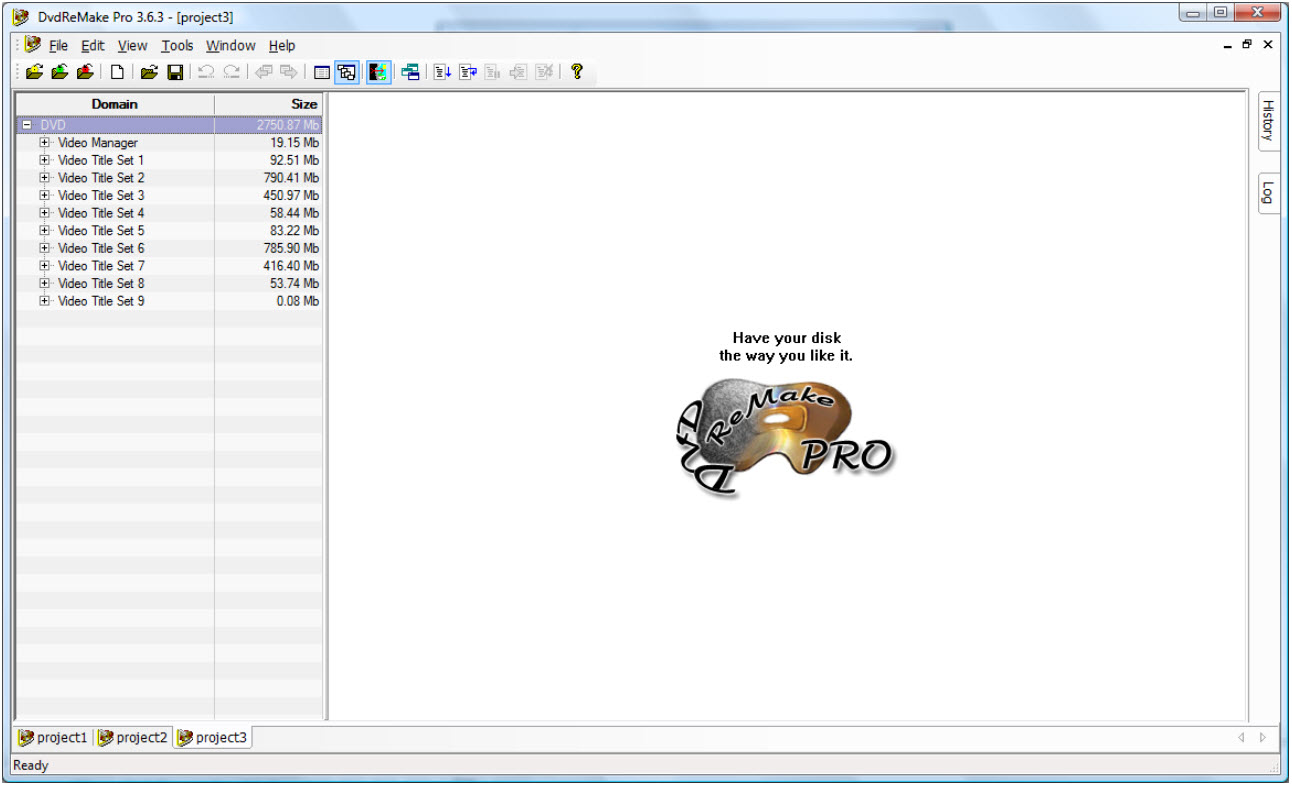Viewport: 1292px width, 788px height.
Task: Expand Video Title Set 7
Action: 44,266
